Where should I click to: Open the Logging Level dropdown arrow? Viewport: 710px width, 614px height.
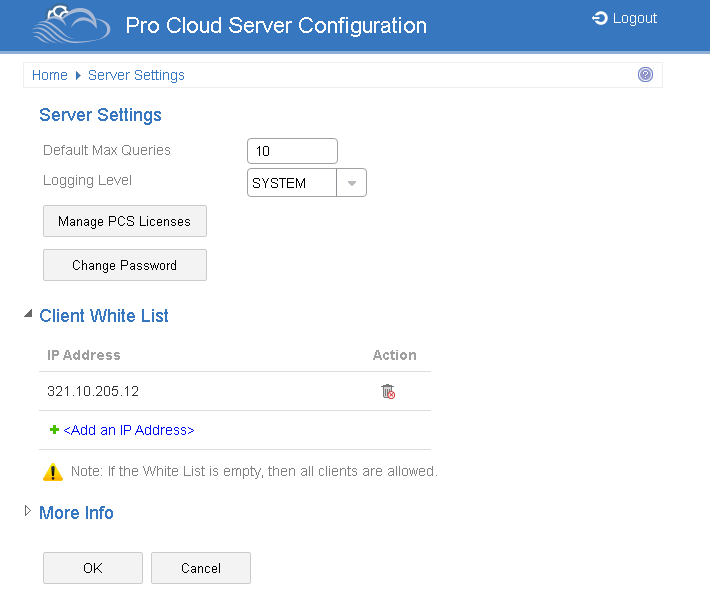(351, 183)
